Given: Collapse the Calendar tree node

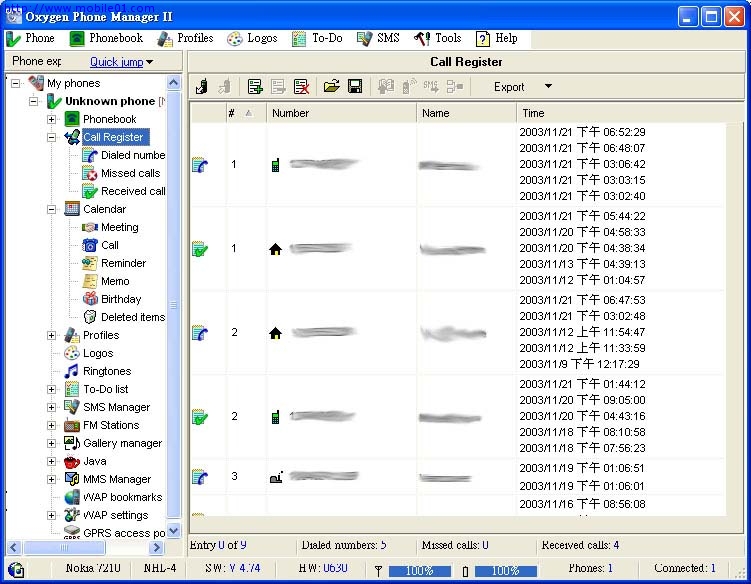Looking at the screenshot, I should point(51,209).
